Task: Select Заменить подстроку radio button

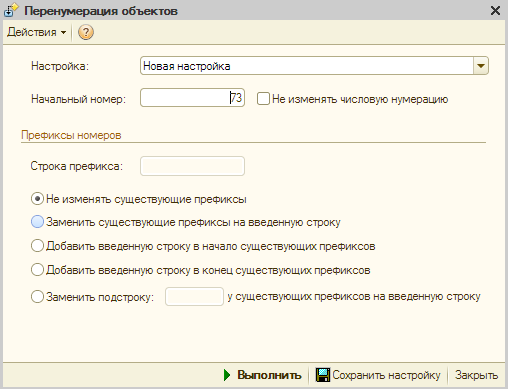Action: [x=37, y=296]
